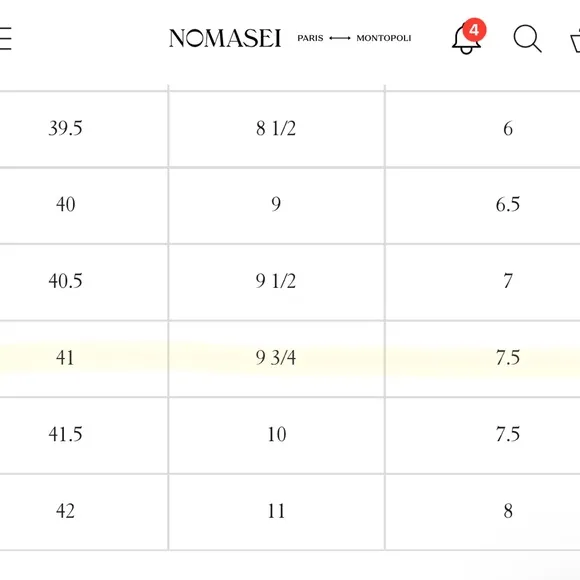Select the highlighted size 41 cell
Viewport: 580px width, 580px height.
(84, 359)
